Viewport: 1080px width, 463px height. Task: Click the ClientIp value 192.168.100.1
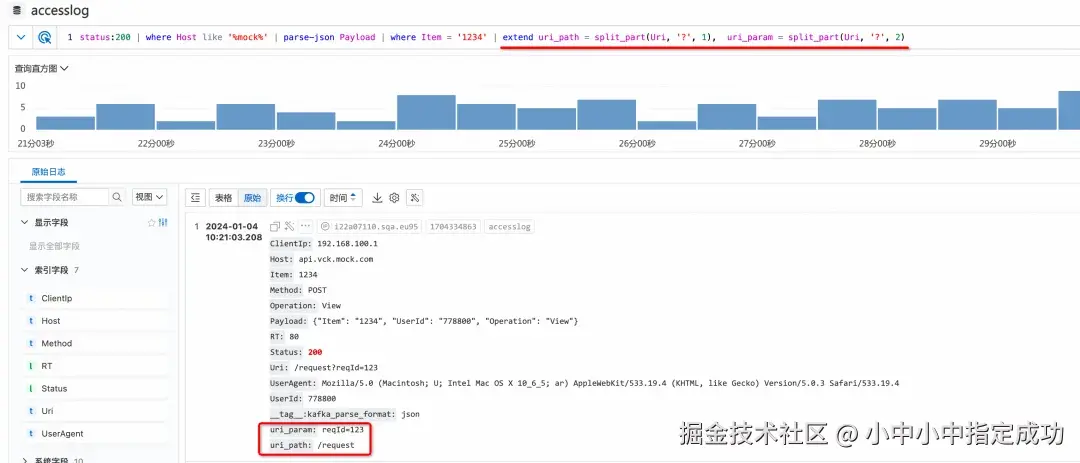[348, 244]
